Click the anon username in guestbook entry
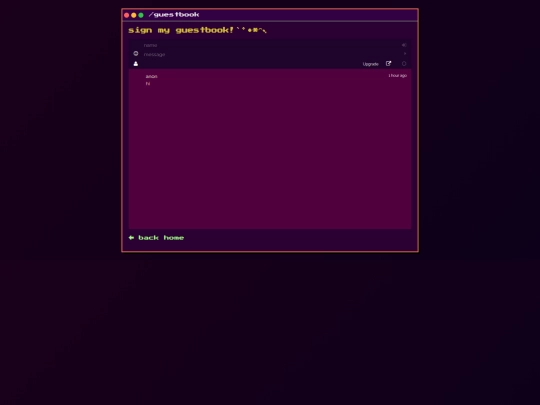Viewport: 540px width, 405px height. point(152,76)
